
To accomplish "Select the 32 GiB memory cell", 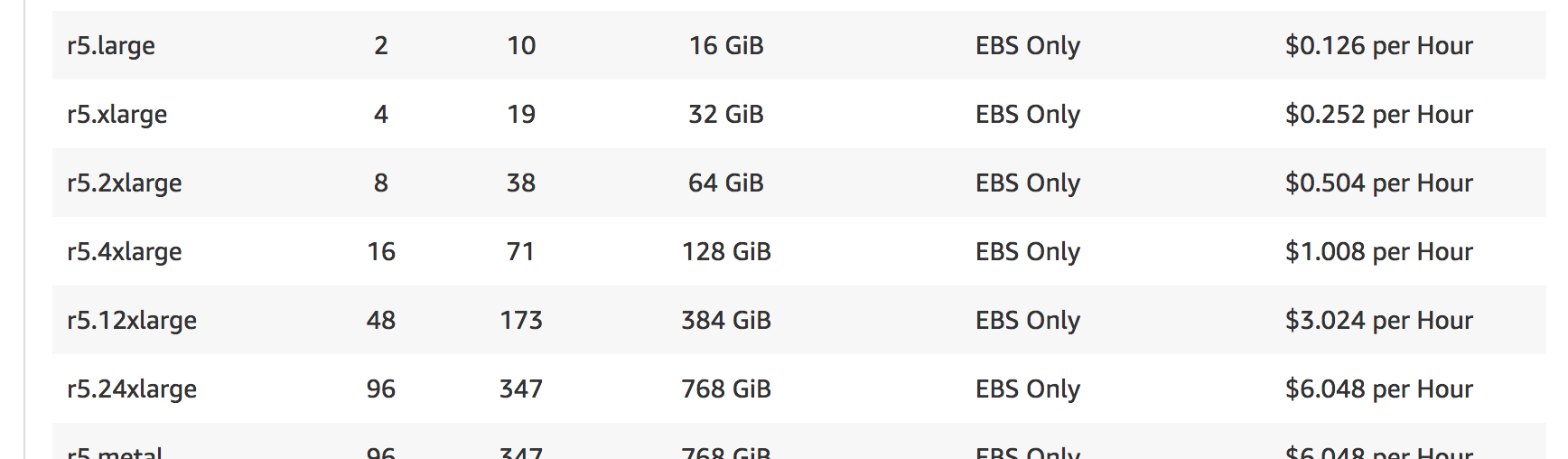I will click(x=726, y=114).
